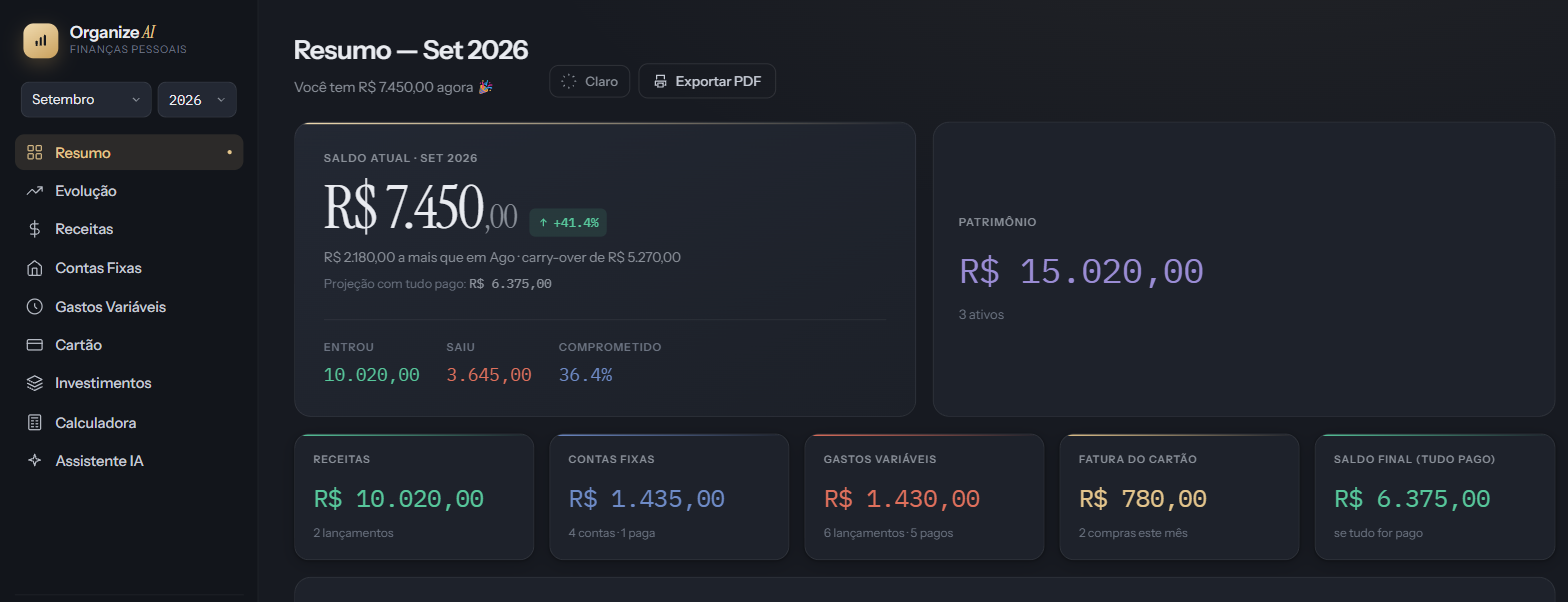The image size is (1568, 602).
Task: Click the printer icon on Exportar PDF
Action: click(x=660, y=82)
